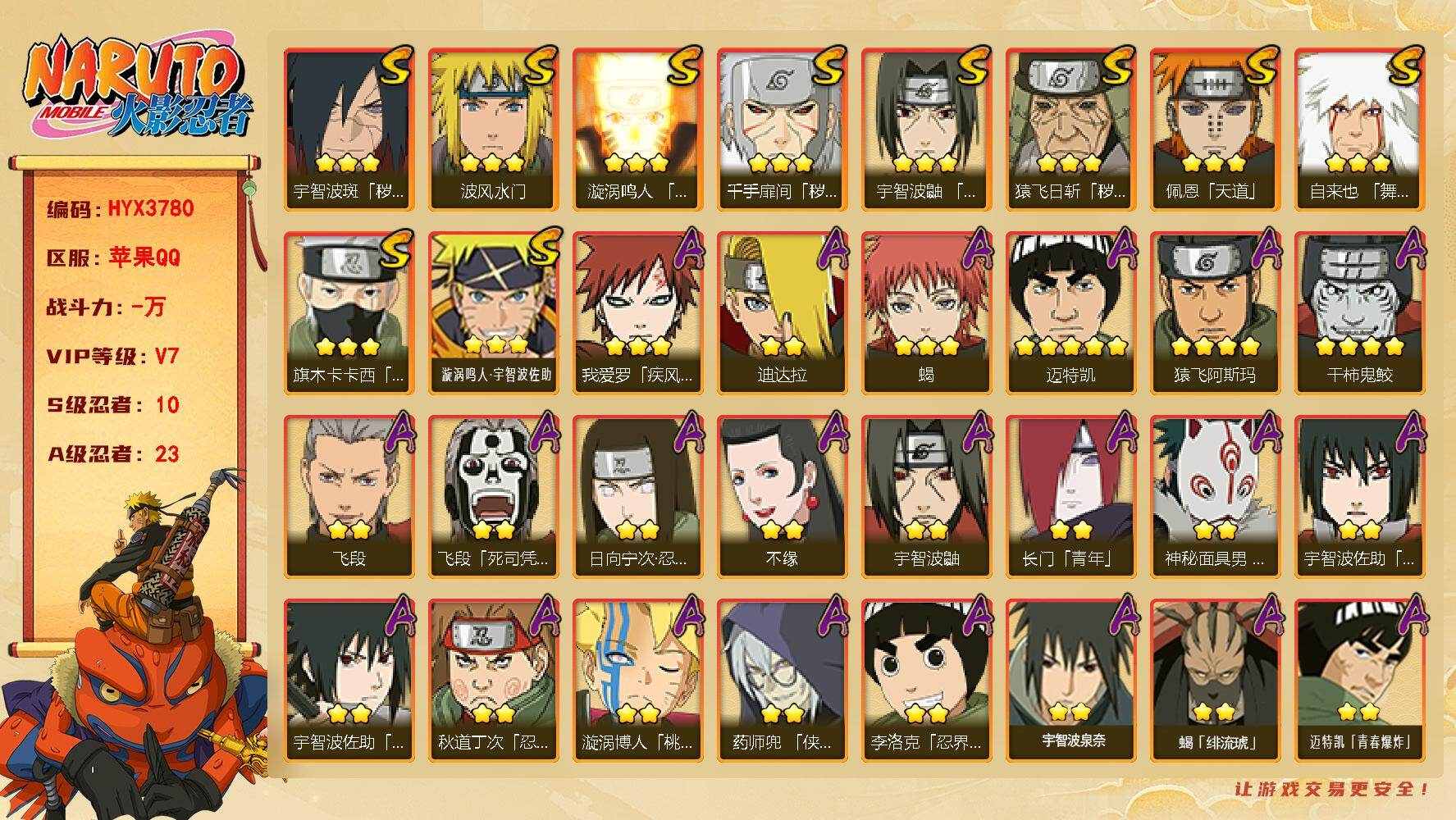Click the 迈特凯「青春爆炸」 card

pos(1359,681)
